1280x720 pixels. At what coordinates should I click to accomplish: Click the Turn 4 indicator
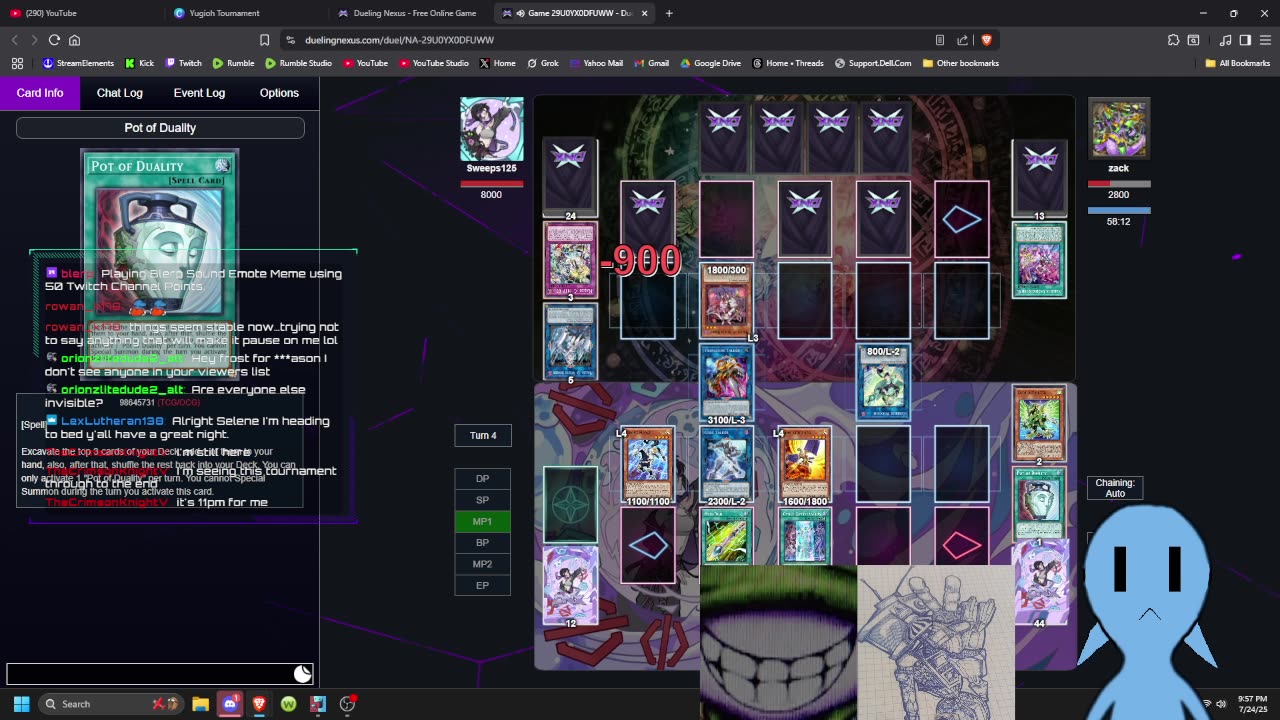(x=483, y=435)
